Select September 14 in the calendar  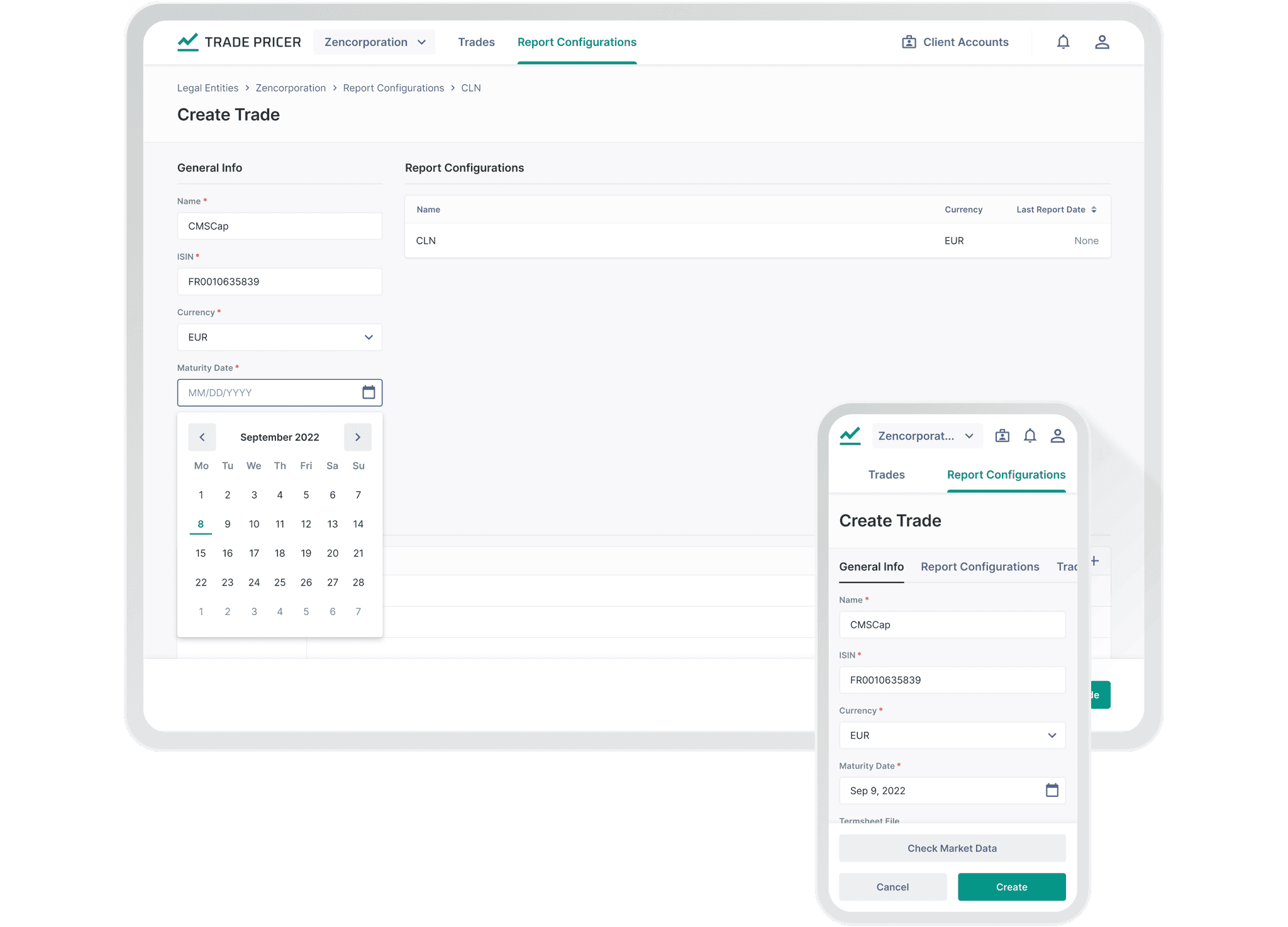(x=358, y=524)
